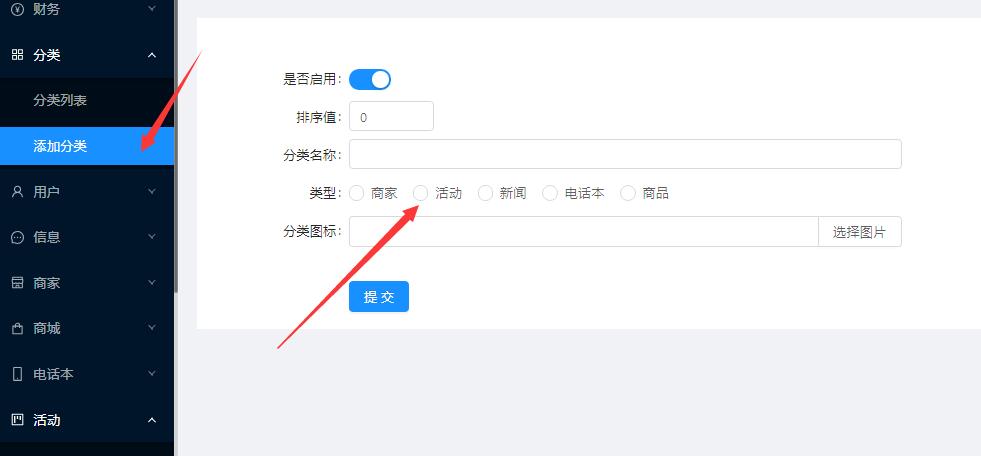Select the 商家 type radio button
Image resolution: width=981 pixels, height=456 pixels.
pyautogui.click(x=357, y=193)
